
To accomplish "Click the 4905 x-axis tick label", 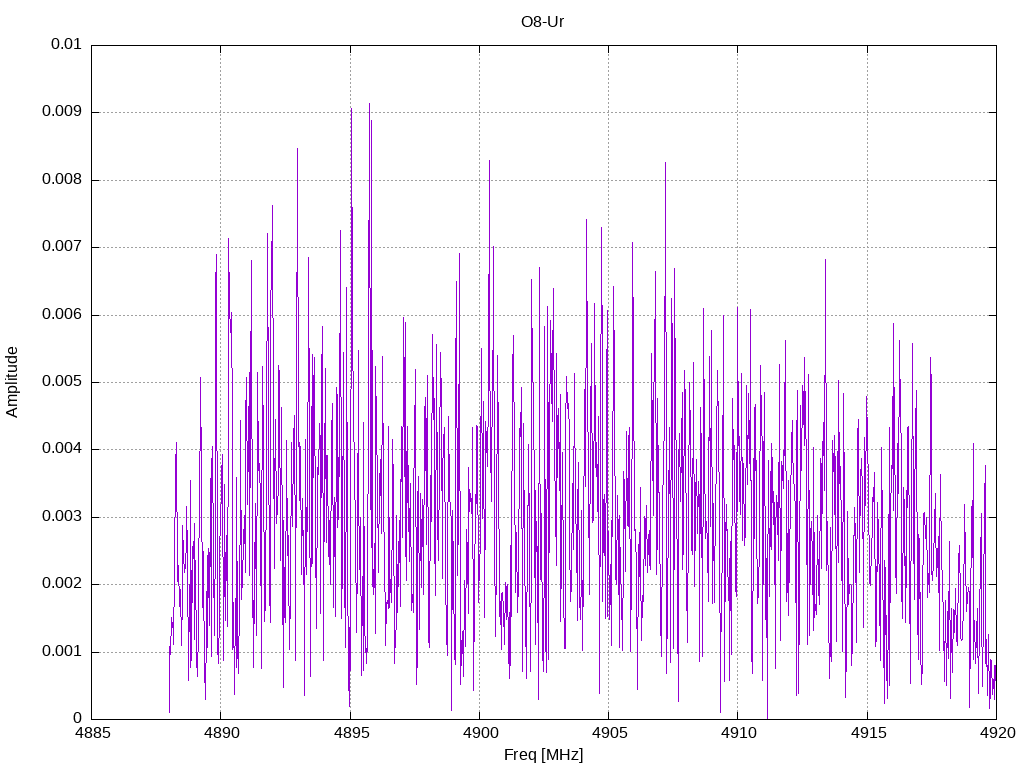I will (609, 733).
